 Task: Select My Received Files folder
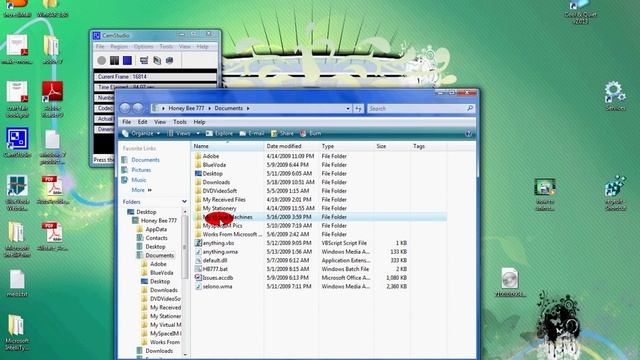click(x=224, y=200)
